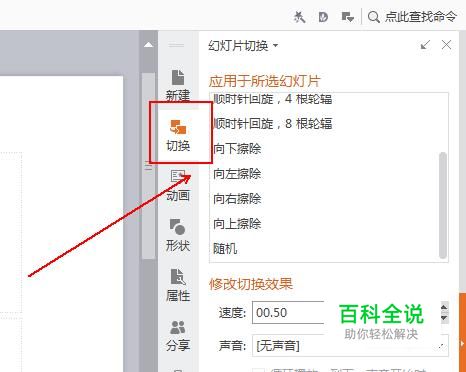Select the 向上擦除 transition
Screen dimensions: 466x372
coord(237,224)
